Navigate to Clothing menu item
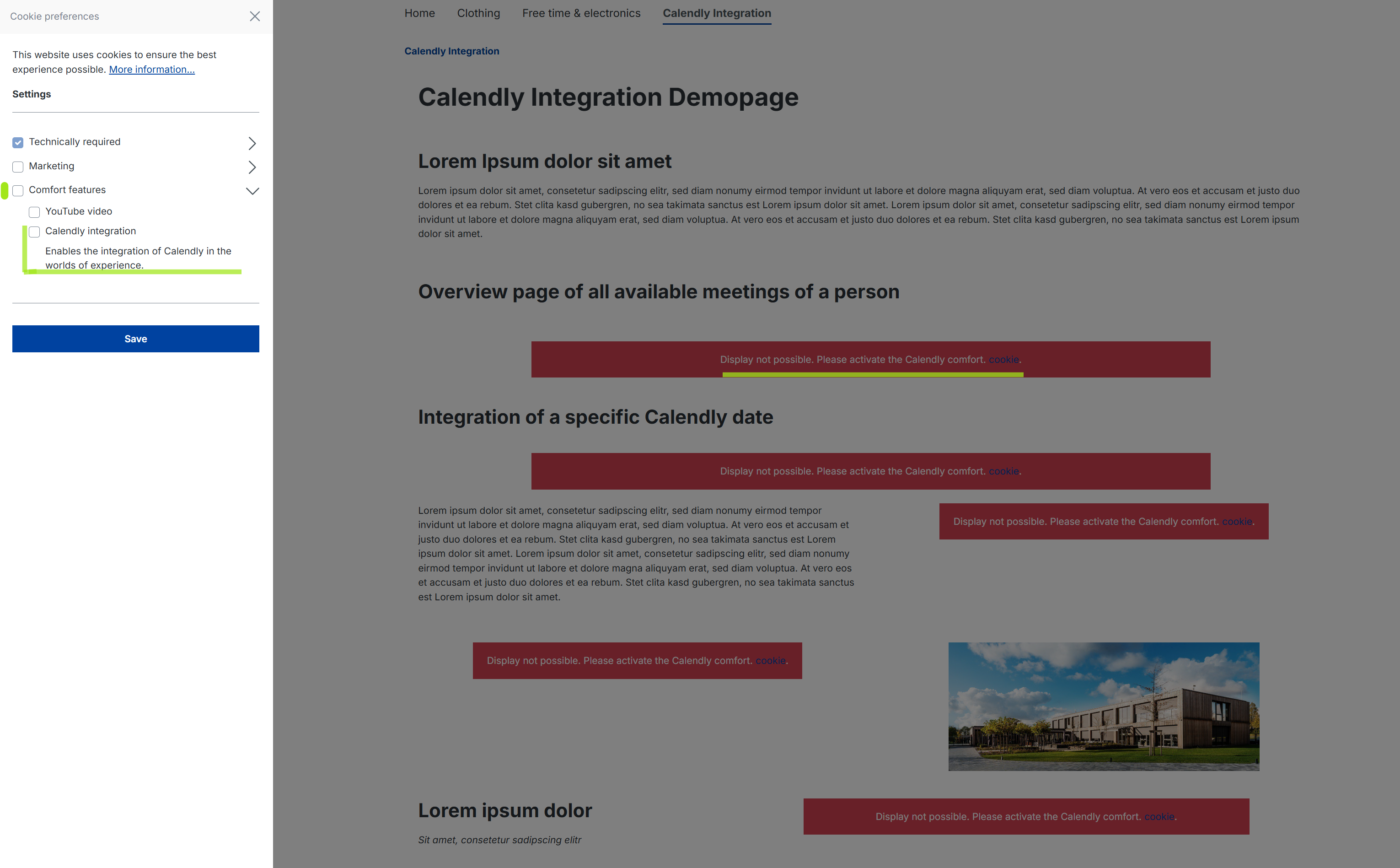The width and height of the screenshot is (1400, 868). click(x=478, y=13)
